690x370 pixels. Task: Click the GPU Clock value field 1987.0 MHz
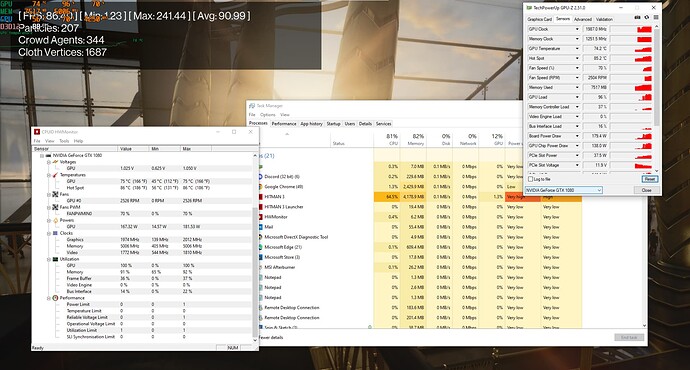pyautogui.click(x=595, y=29)
